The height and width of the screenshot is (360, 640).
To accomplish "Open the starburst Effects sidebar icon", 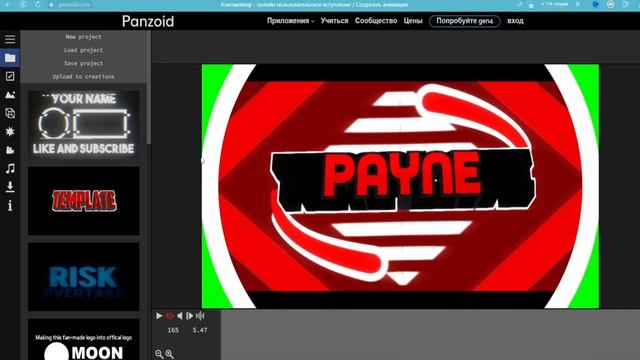I will click(10, 131).
